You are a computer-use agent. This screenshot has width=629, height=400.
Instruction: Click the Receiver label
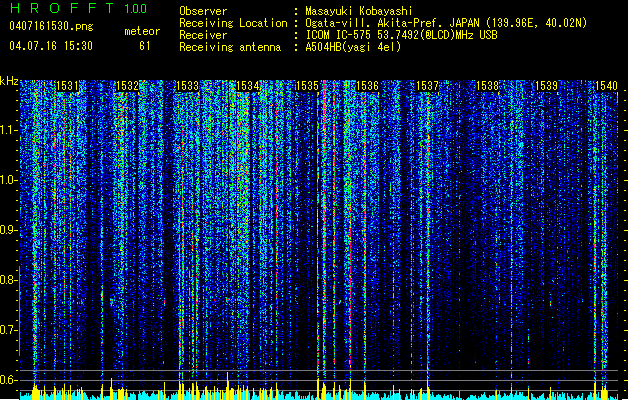tap(203, 35)
